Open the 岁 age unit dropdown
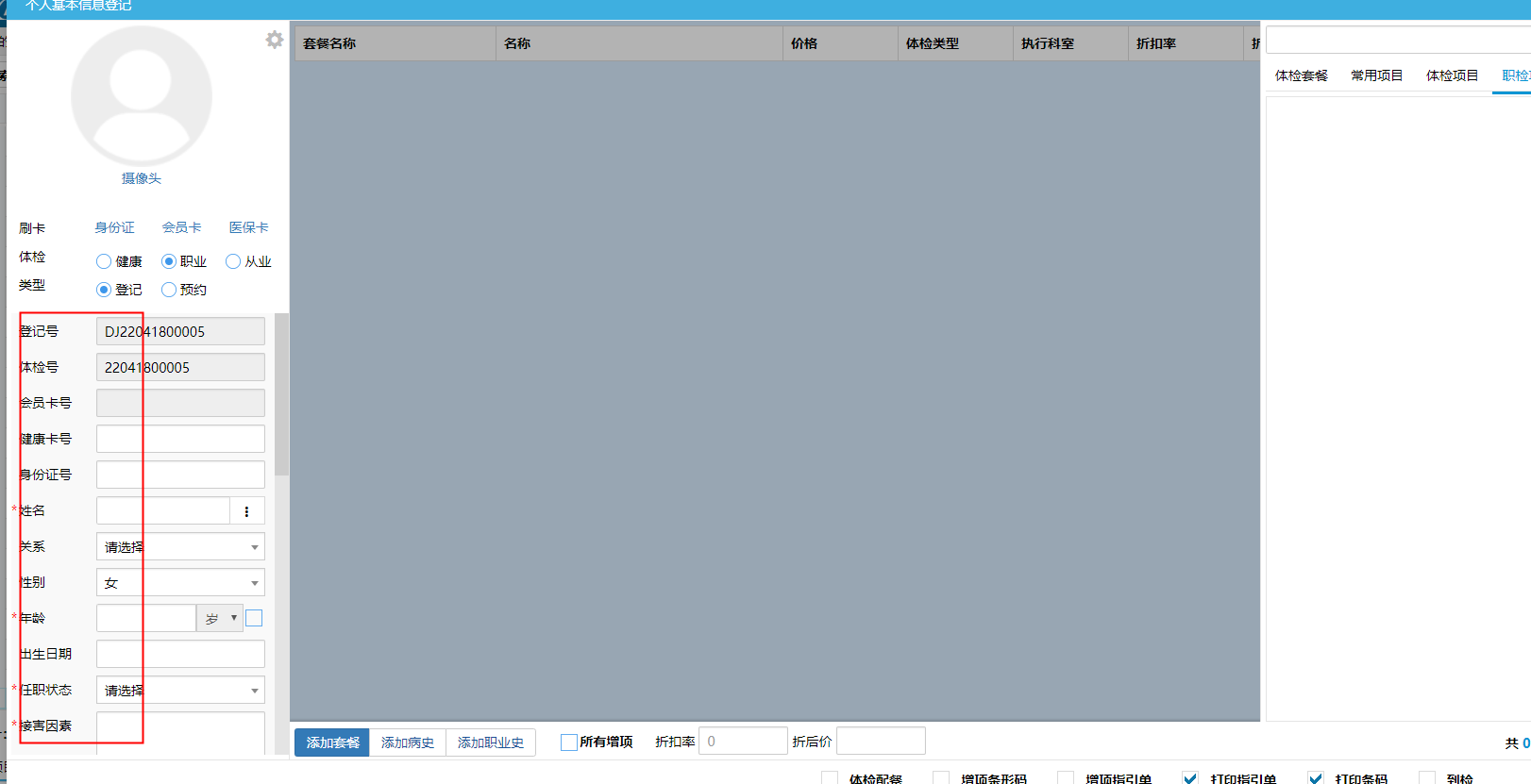This screenshot has width=1531, height=784. (x=220, y=618)
